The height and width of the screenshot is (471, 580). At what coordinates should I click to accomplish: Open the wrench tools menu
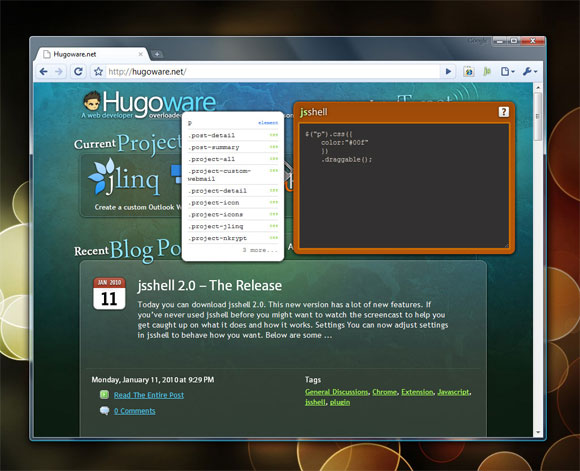tap(530, 71)
